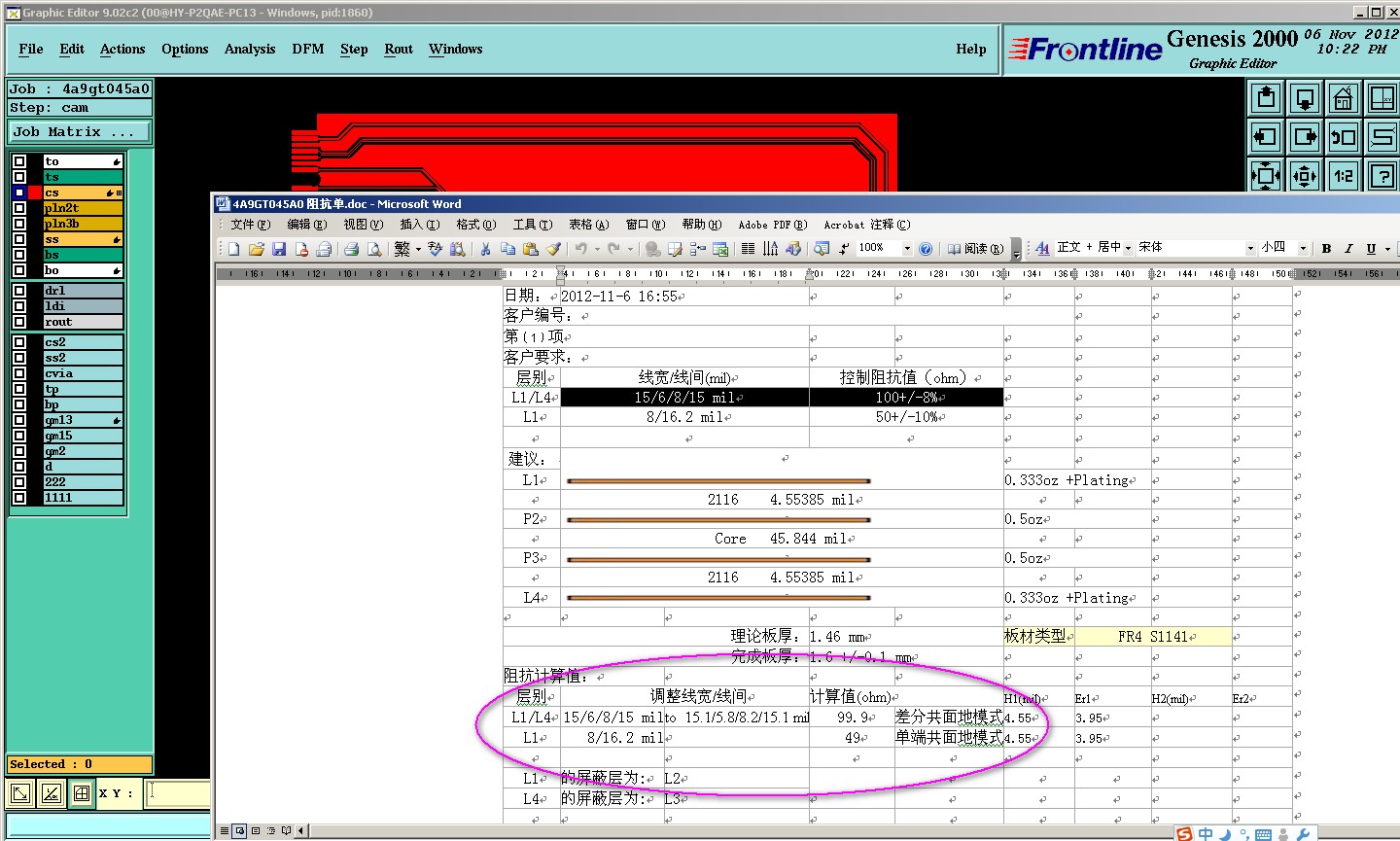
Task: Toggle the checkbox for layer pln2t
Action: point(19,208)
